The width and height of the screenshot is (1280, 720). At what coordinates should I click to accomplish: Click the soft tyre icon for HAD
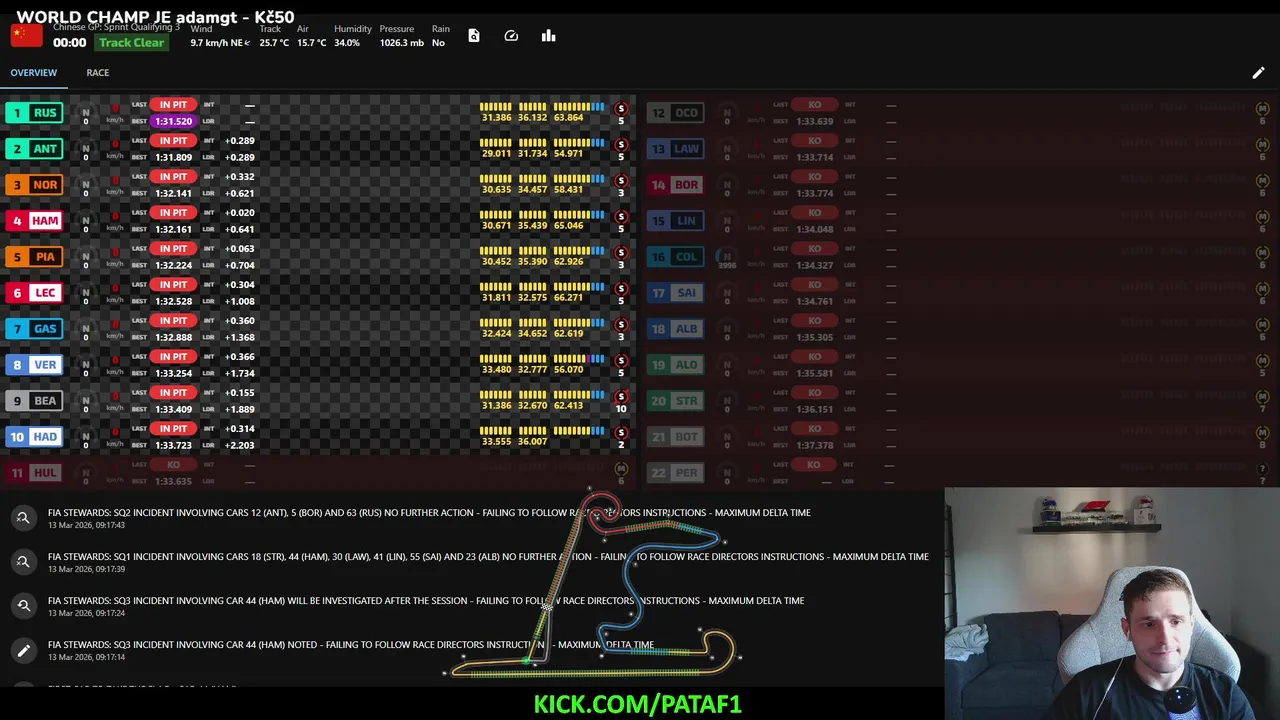pos(621,433)
